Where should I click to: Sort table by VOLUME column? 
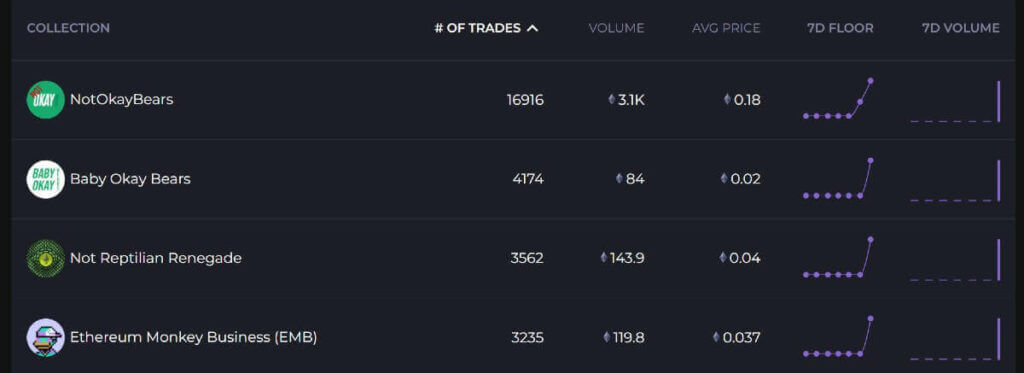click(616, 28)
